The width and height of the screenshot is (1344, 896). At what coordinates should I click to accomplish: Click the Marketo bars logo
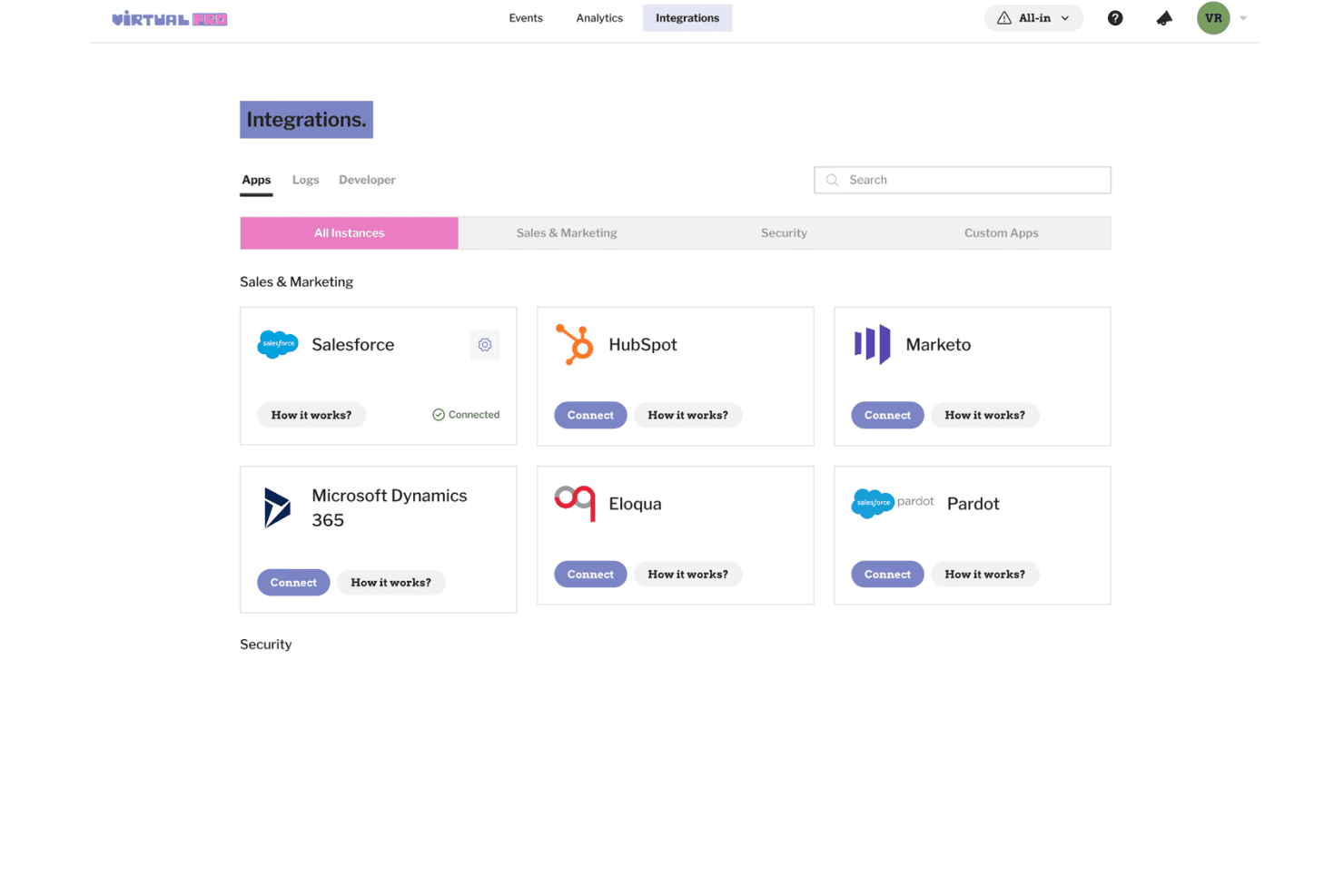872,345
